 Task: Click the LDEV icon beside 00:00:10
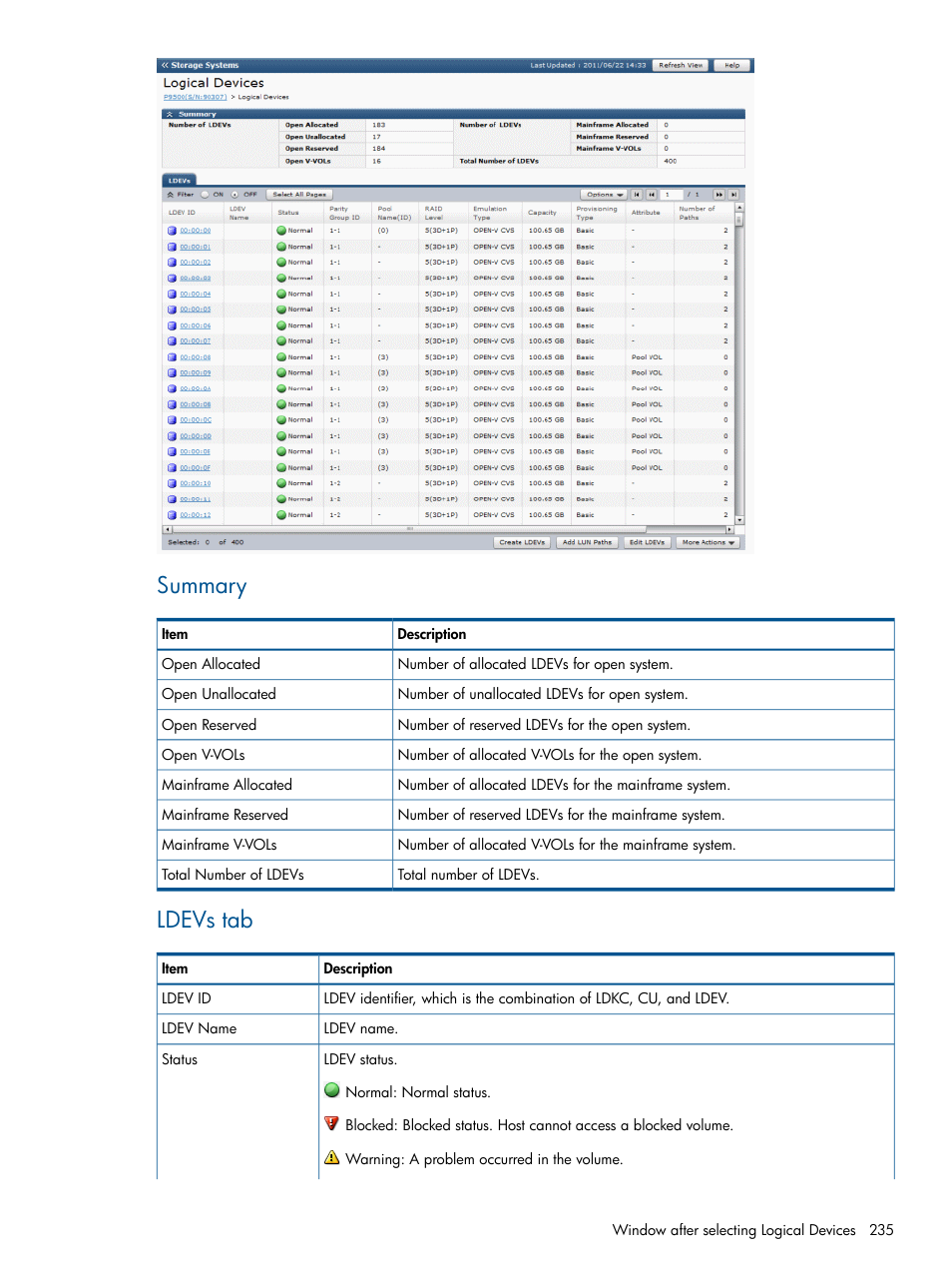172,483
